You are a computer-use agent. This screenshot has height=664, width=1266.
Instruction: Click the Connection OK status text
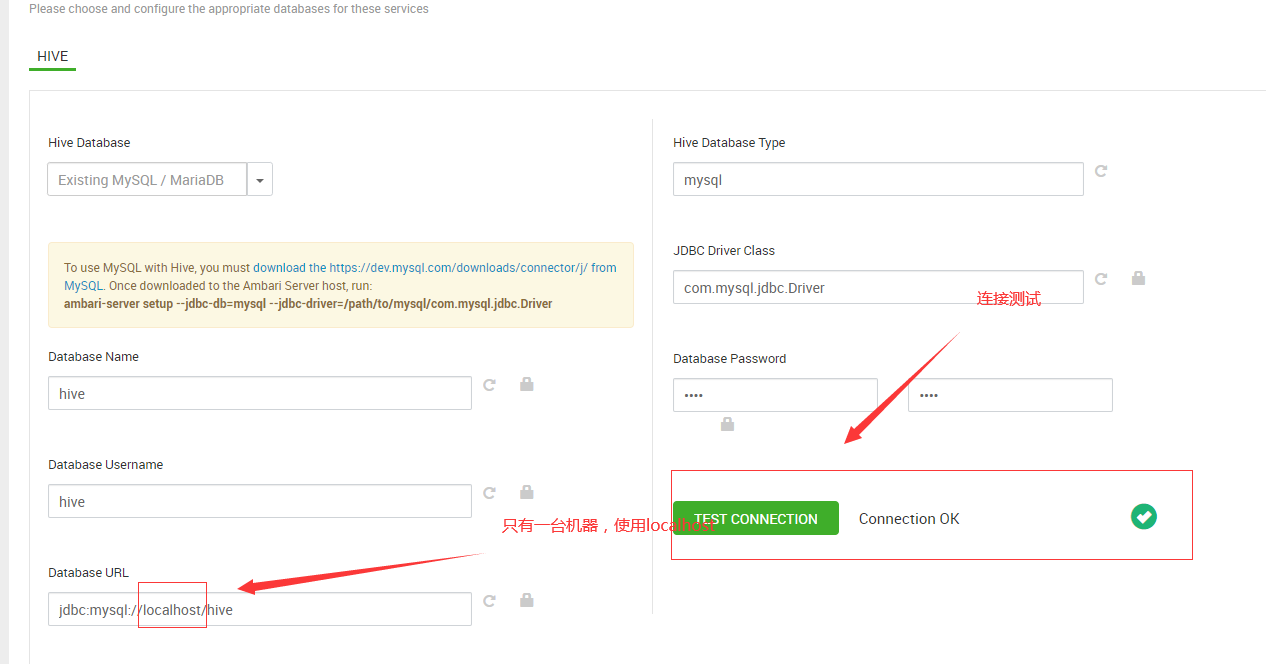[909, 518]
